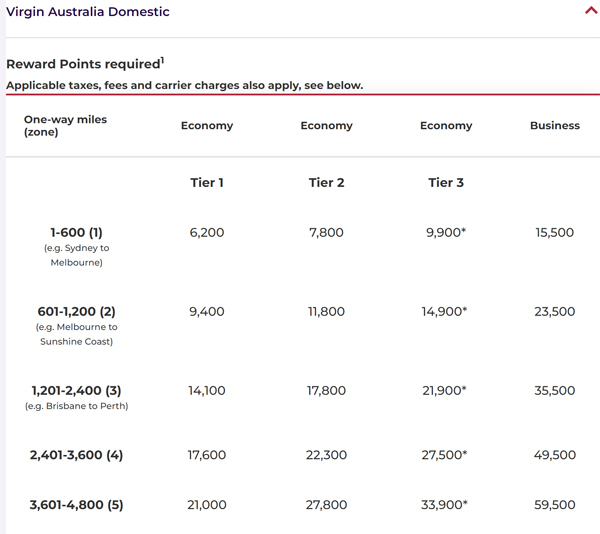Select the Tier 2 label
The height and width of the screenshot is (534, 600).
pos(326,182)
